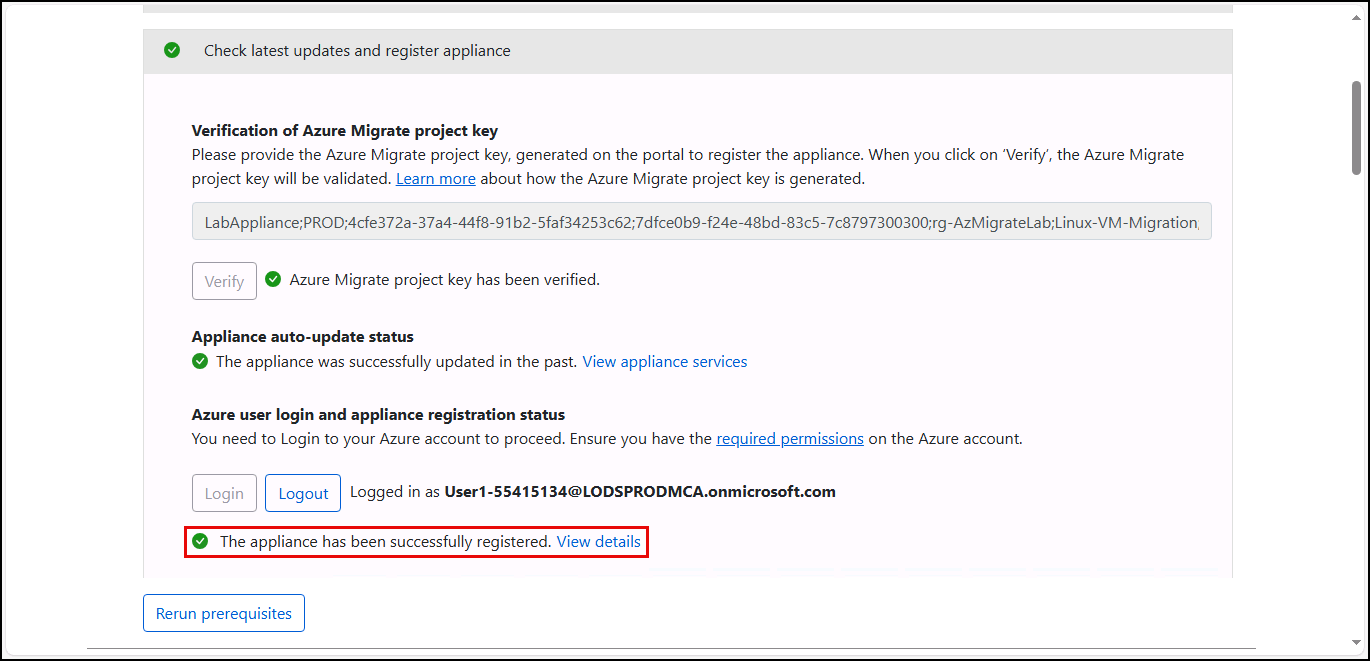1370x661 pixels.
Task: Click 'Verification of Azure Migrate project key' heading
Action: coord(345,130)
